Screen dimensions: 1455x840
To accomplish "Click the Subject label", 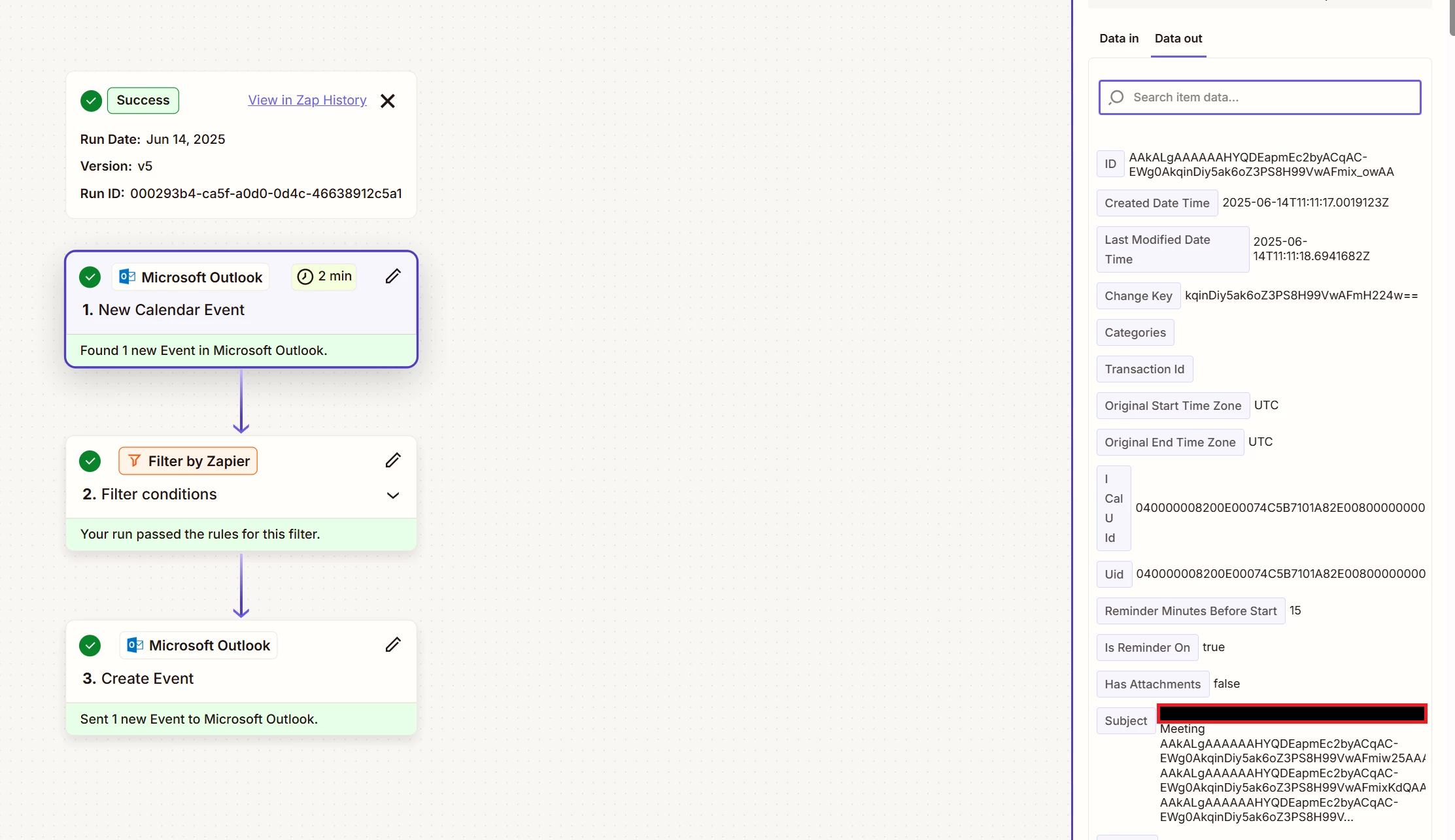I will 1125,721.
